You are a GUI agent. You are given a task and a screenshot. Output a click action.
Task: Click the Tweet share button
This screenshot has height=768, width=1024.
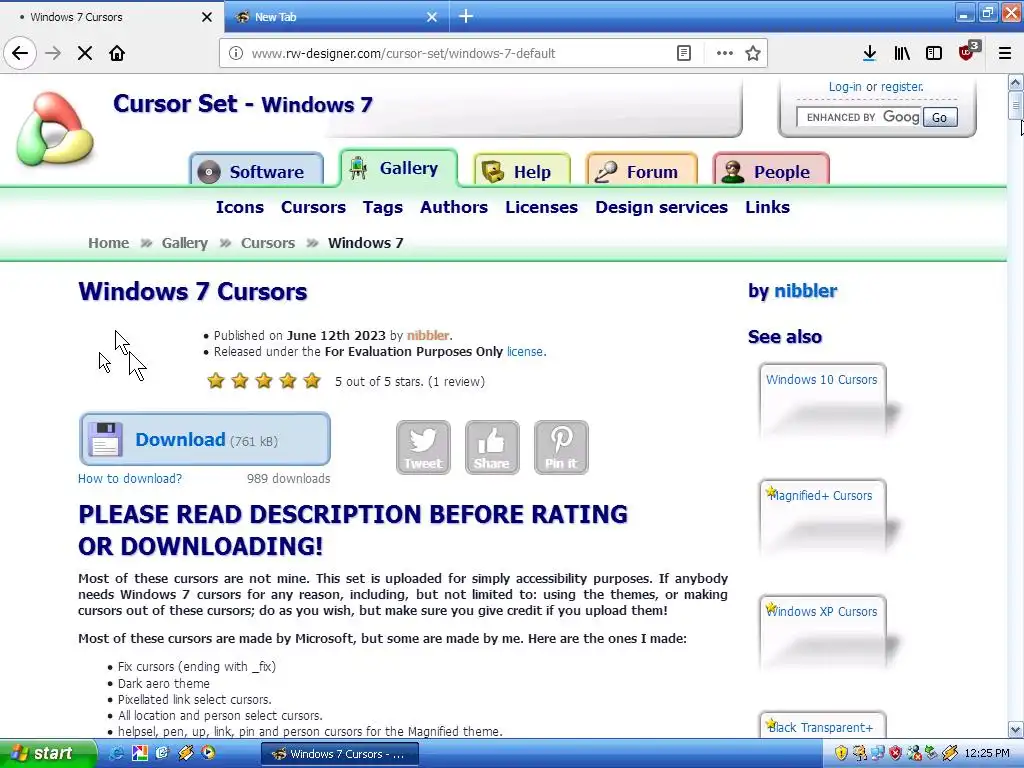click(x=423, y=447)
